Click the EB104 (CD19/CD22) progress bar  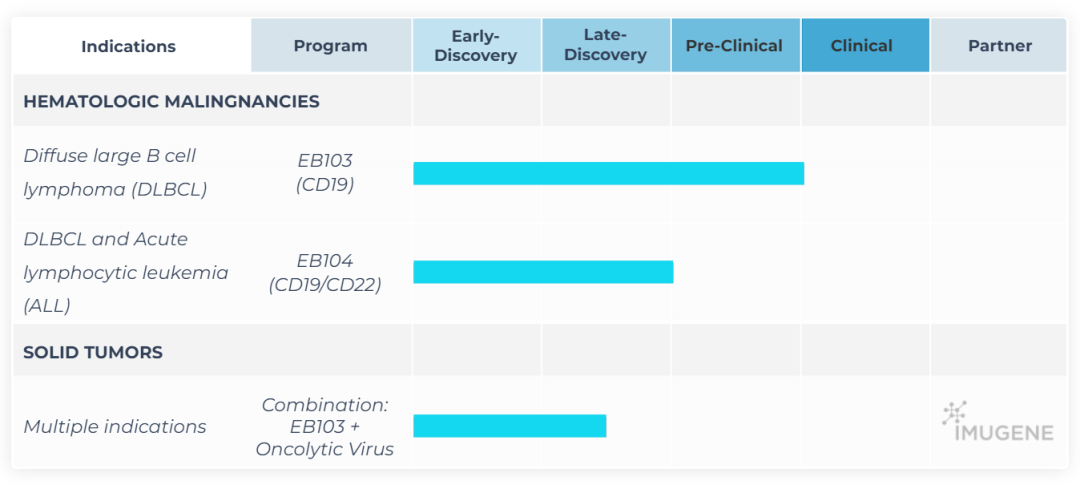point(543,271)
